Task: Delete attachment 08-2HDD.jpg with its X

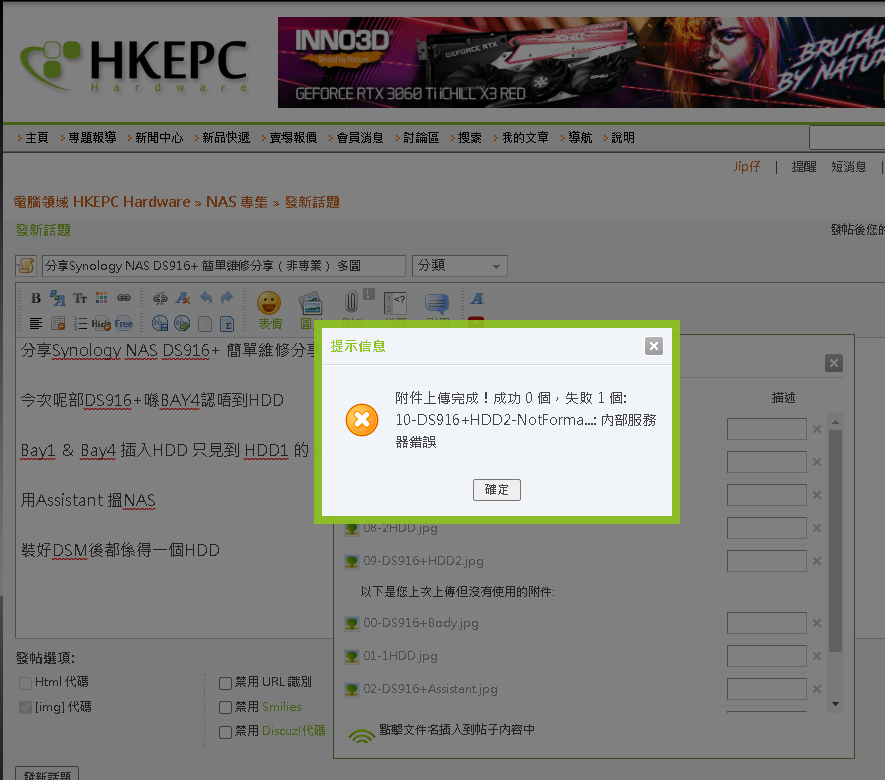Action: [816, 528]
